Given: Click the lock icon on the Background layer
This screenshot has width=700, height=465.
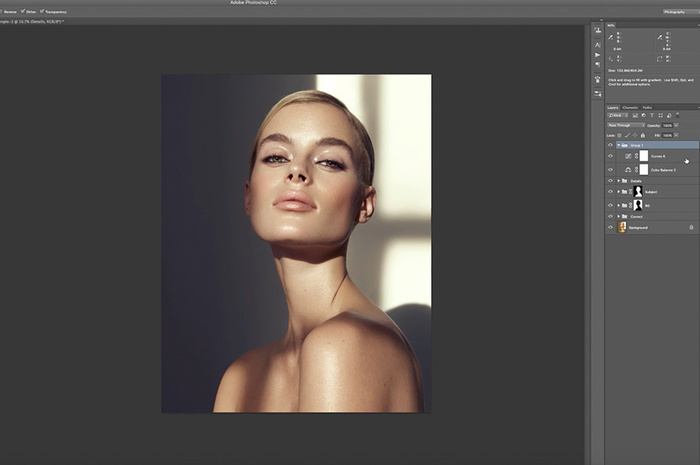Looking at the screenshot, I should (x=692, y=227).
